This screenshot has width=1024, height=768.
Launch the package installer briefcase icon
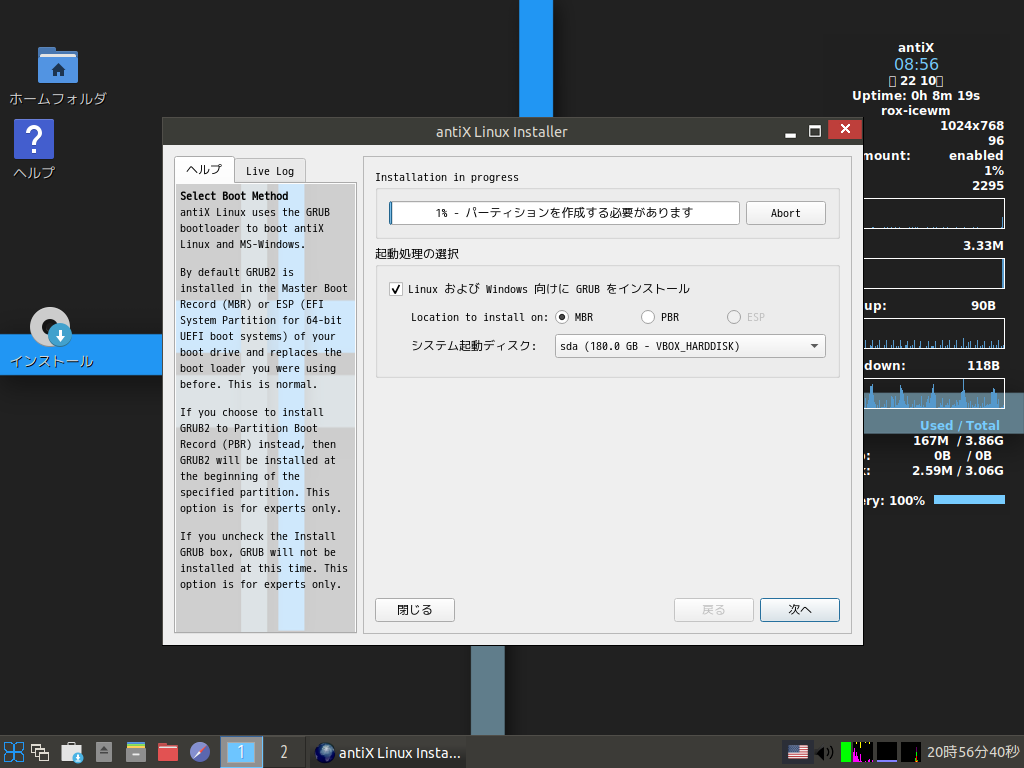[72, 752]
